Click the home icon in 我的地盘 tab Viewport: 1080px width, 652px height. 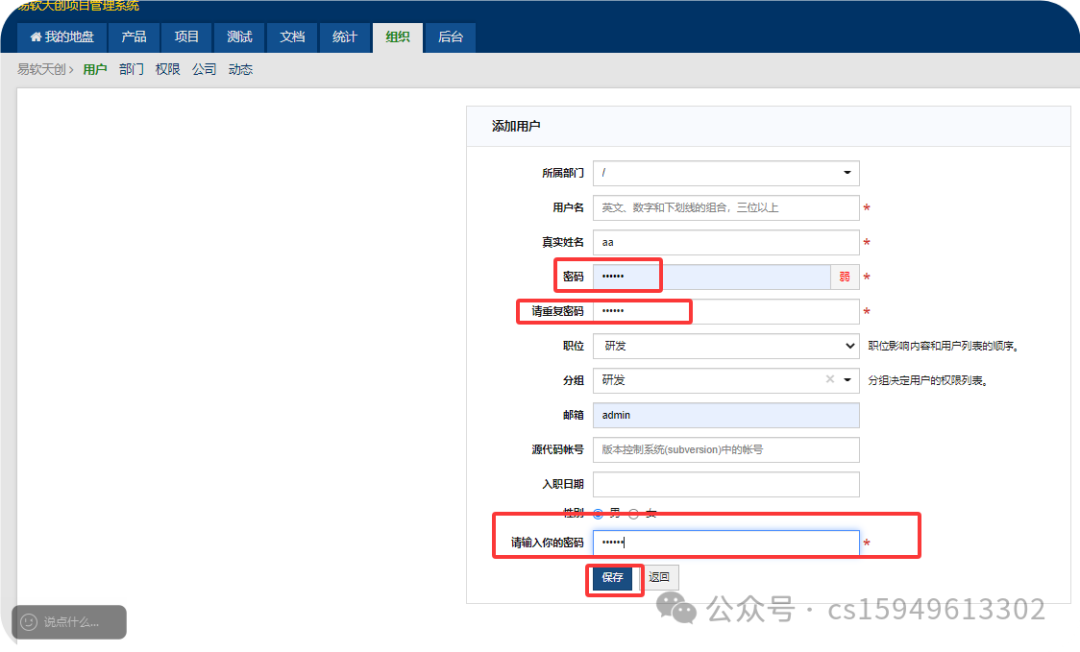click(36, 37)
